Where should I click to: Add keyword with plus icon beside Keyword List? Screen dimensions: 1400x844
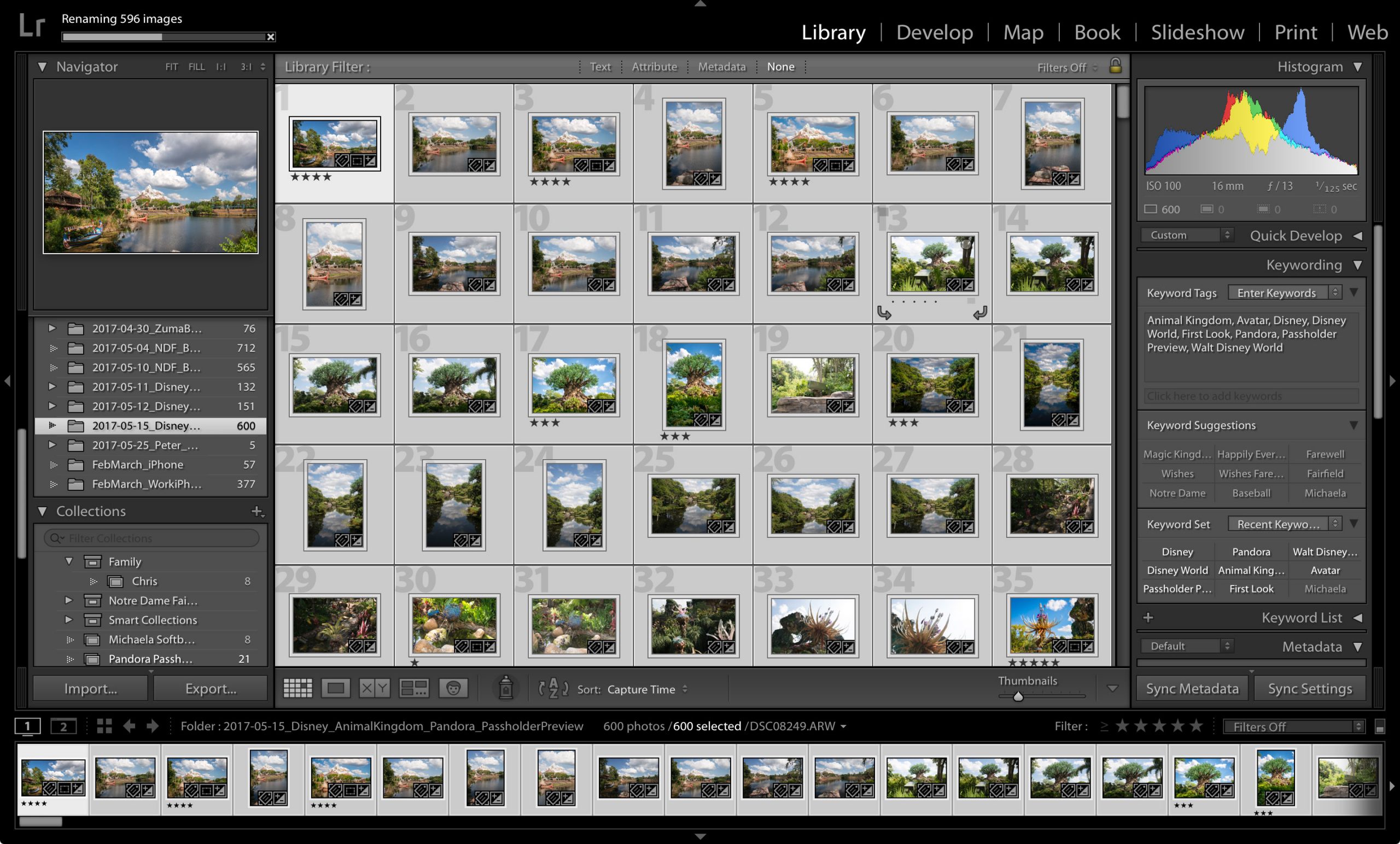[x=1148, y=617]
